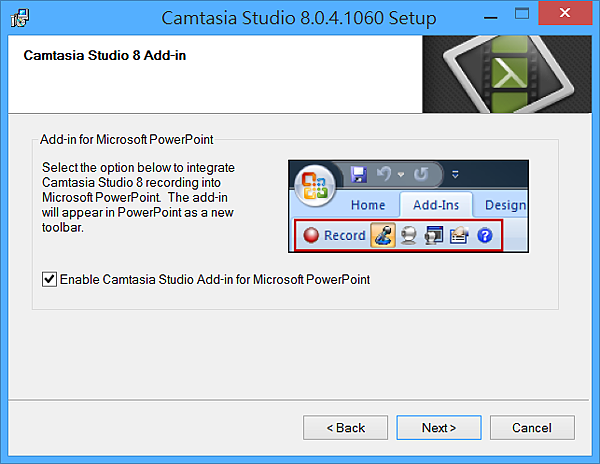Select the Design tab in preview
Screen dimensions: 600x464
coord(505,205)
